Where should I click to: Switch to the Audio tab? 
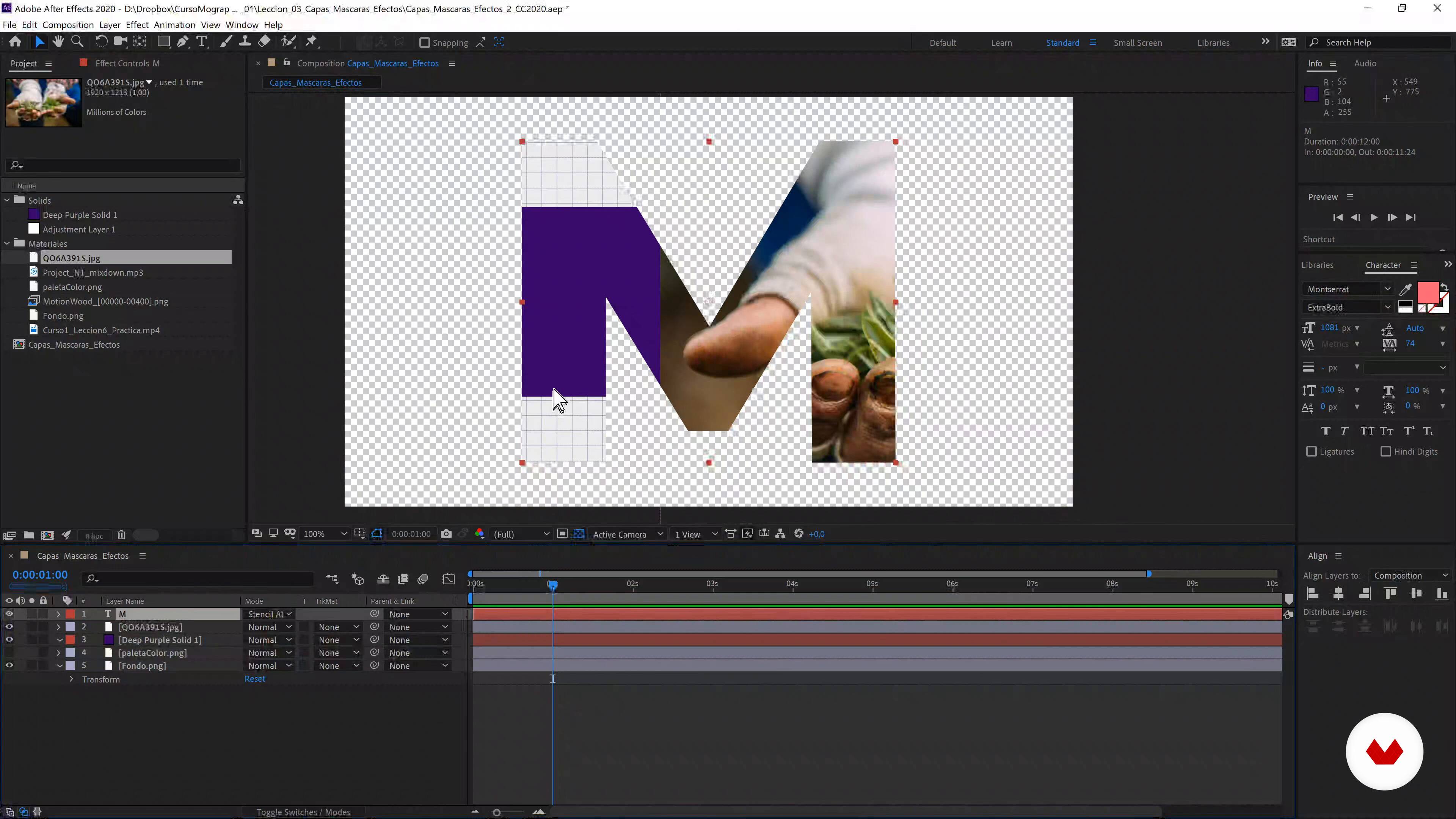pyautogui.click(x=1365, y=63)
